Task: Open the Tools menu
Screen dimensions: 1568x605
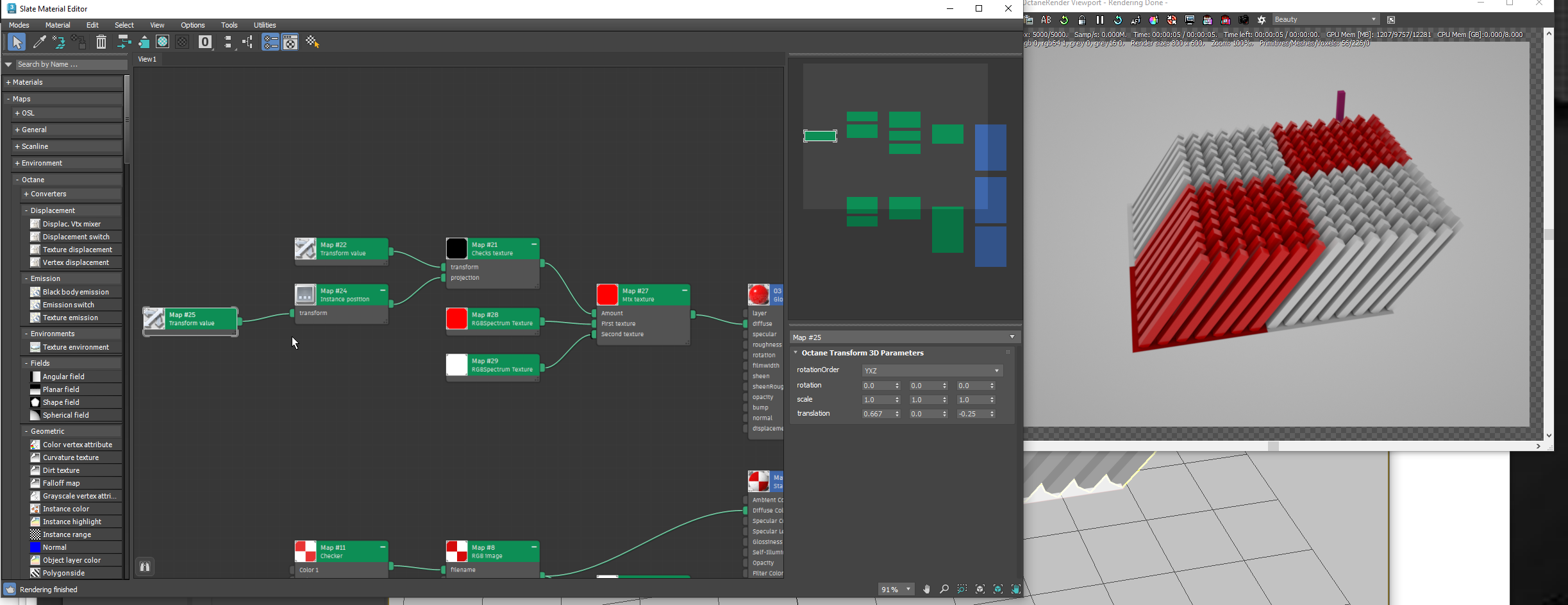Action: point(229,25)
